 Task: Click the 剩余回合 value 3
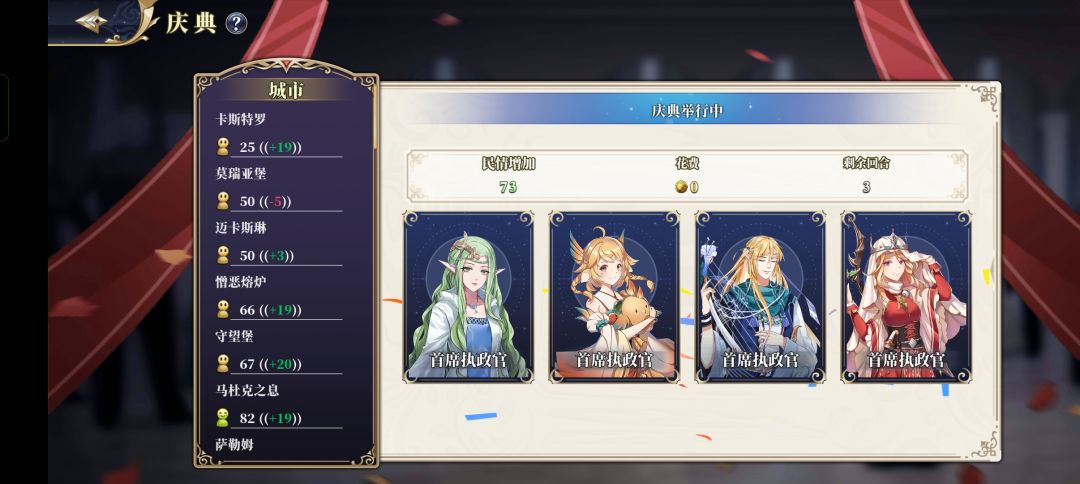866,187
